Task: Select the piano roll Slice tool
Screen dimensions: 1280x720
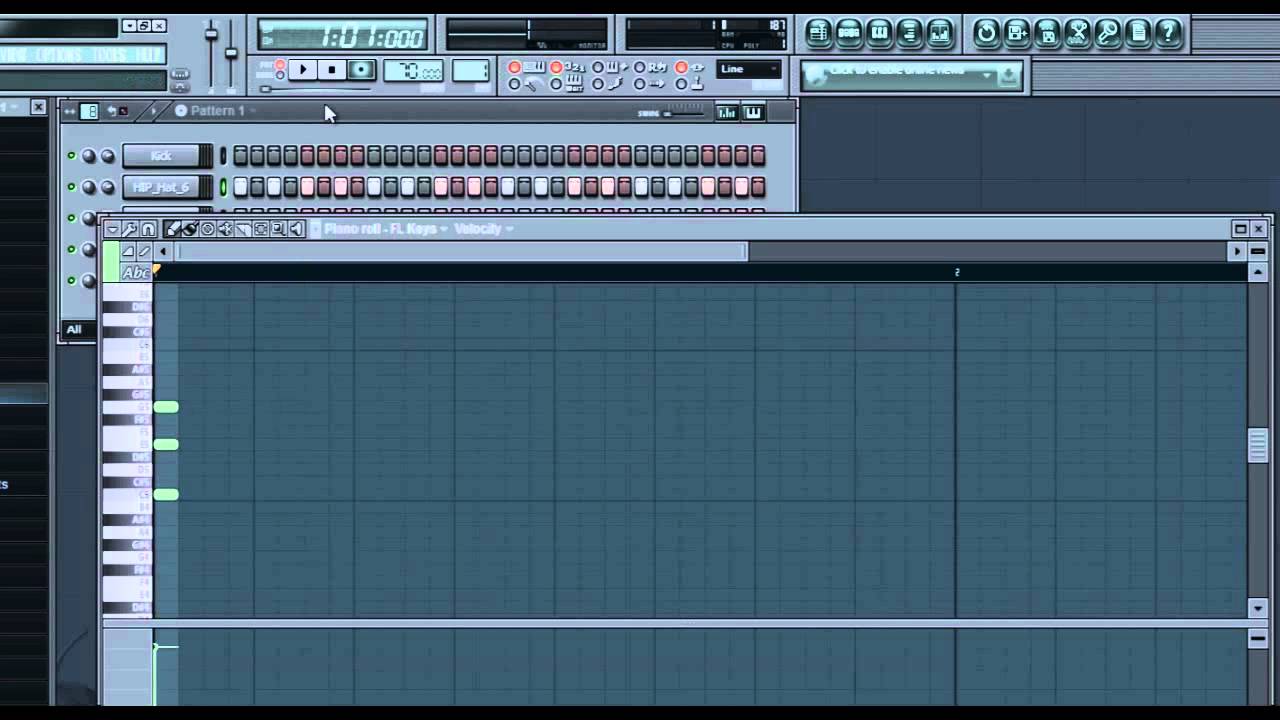Action: point(243,229)
